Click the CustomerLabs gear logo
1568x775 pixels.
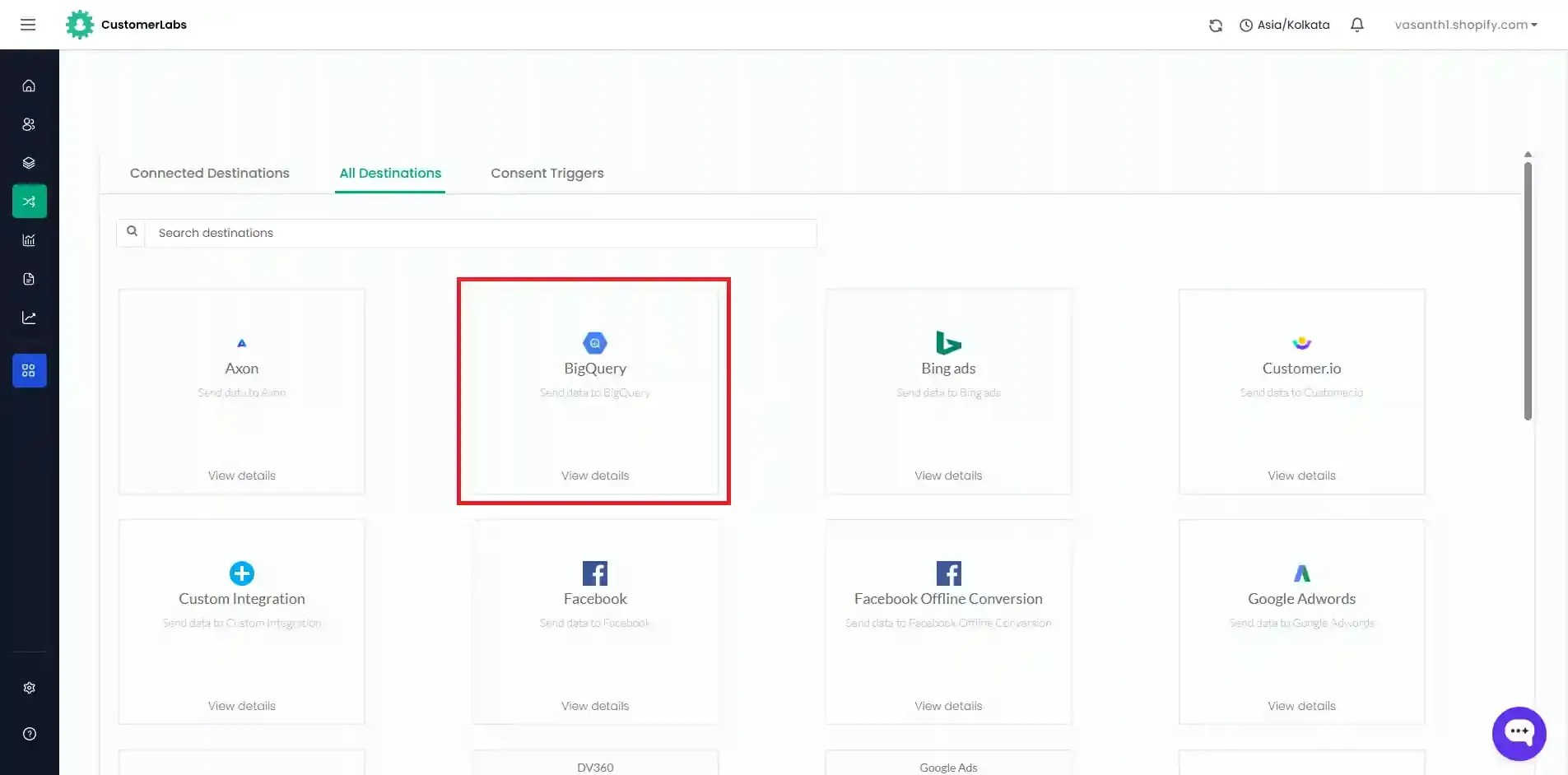80,25
